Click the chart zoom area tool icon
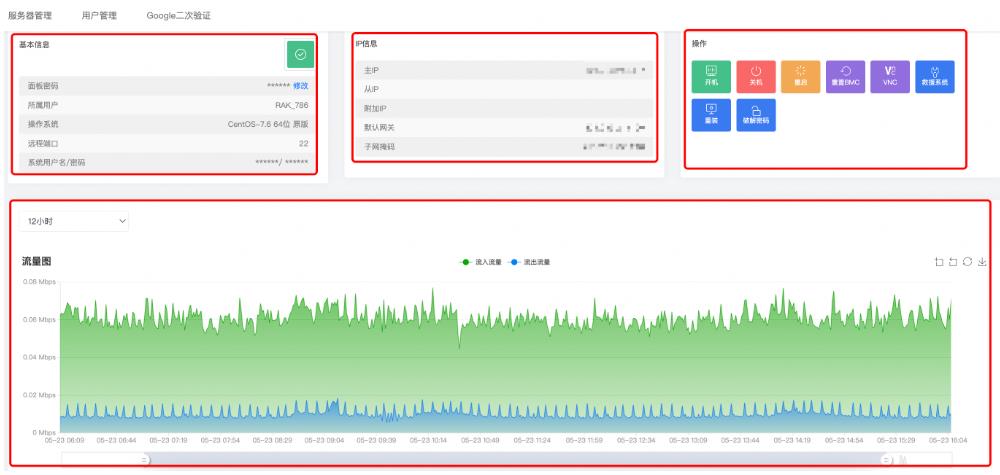 pos(938,262)
